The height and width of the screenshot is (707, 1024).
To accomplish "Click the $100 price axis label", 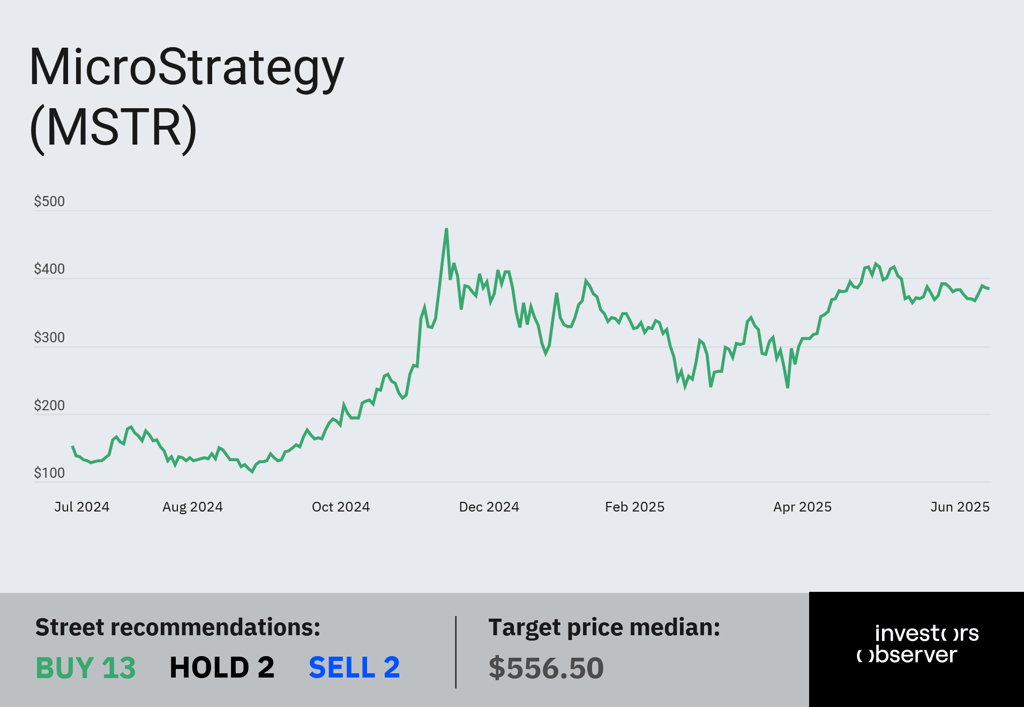I will coord(50,473).
